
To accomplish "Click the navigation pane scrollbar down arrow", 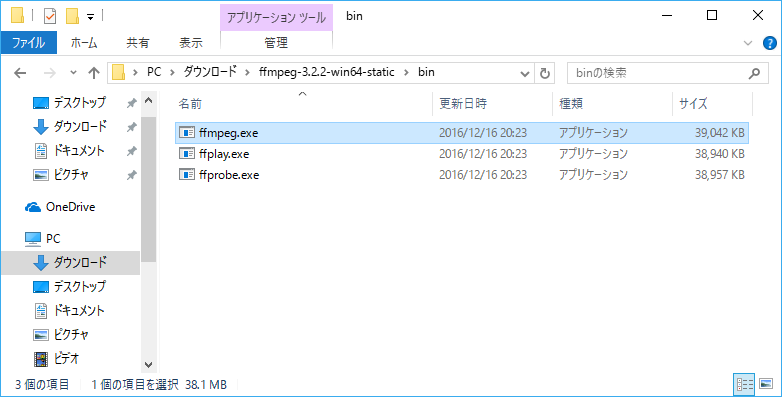I will pyautogui.click(x=148, y=365).
